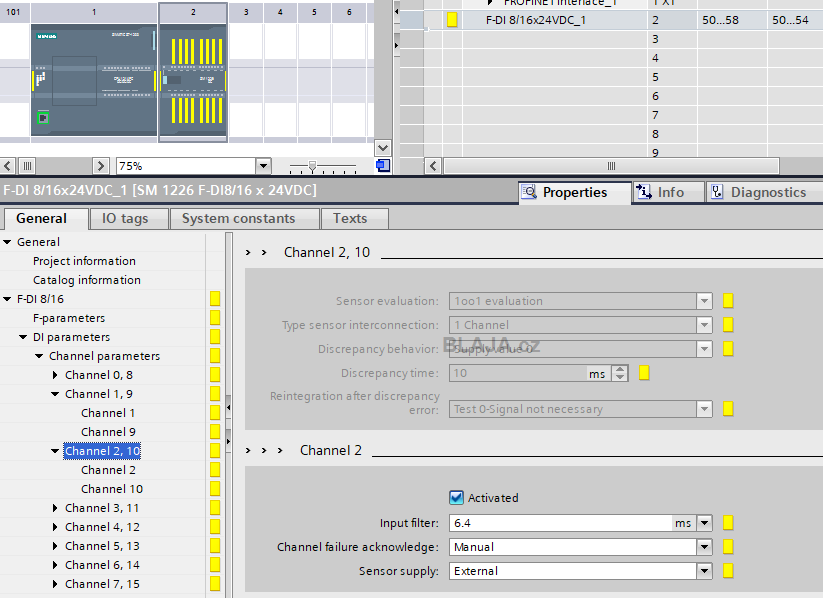Uncheck the Activated checkbox for Channel 2
Viewport: 823px width, 598px height.
456,497
